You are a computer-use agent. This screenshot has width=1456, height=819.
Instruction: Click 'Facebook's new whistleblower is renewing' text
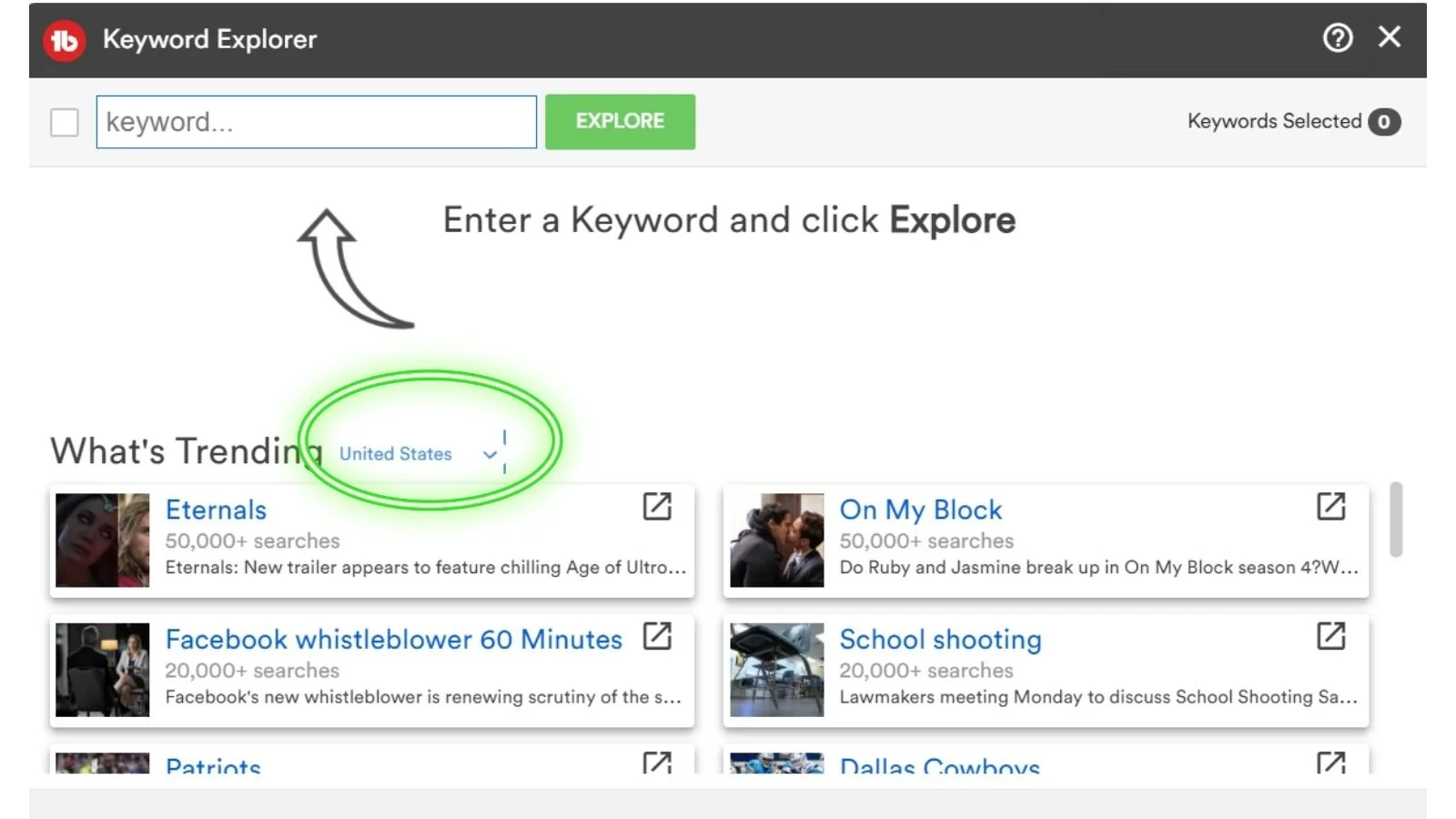coord(423,697)
